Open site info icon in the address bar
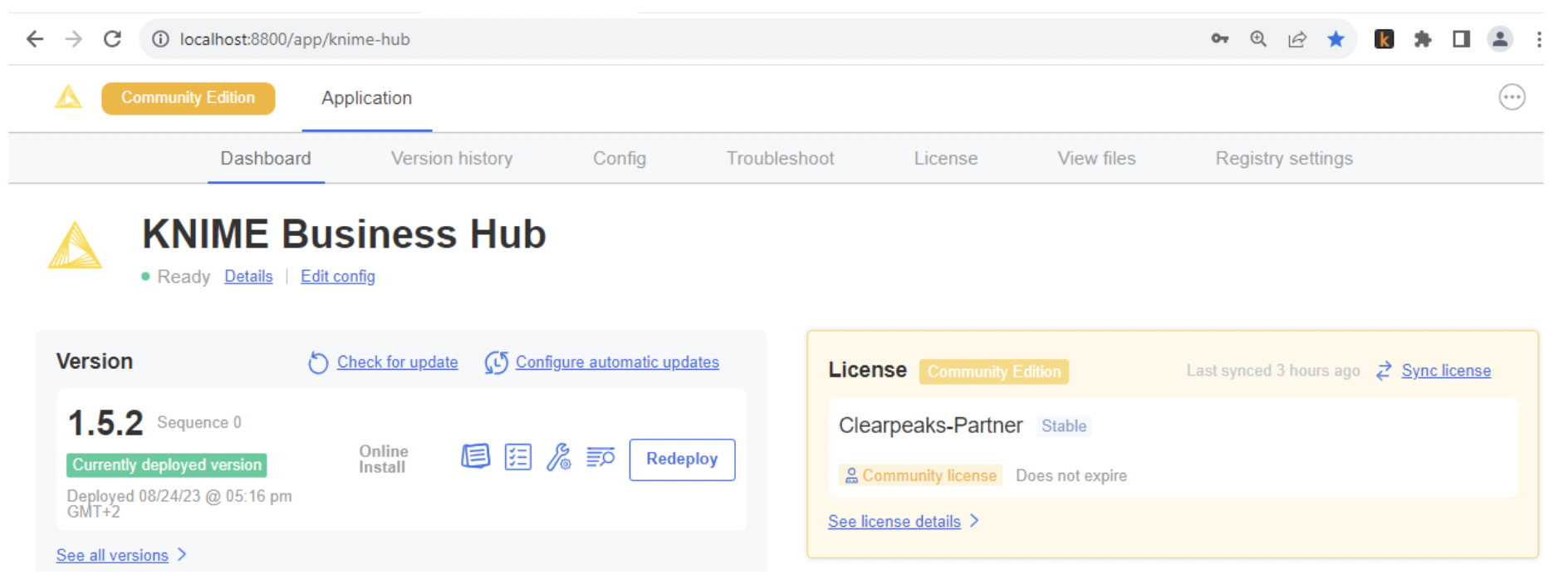Viewport: 1568px width, 585px height. (x=160, y=39)
